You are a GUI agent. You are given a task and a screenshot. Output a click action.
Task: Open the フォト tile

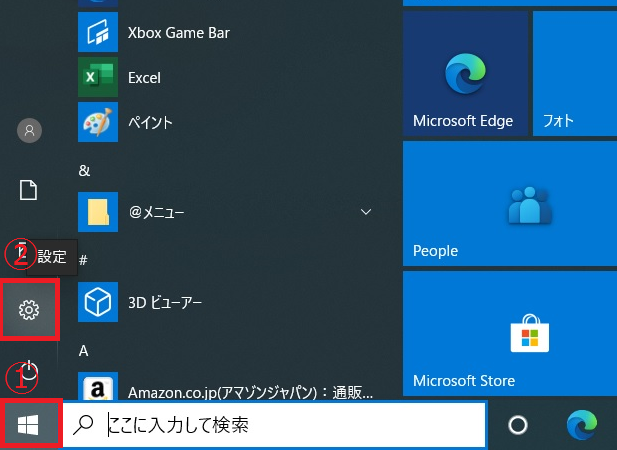click(575, 74)
